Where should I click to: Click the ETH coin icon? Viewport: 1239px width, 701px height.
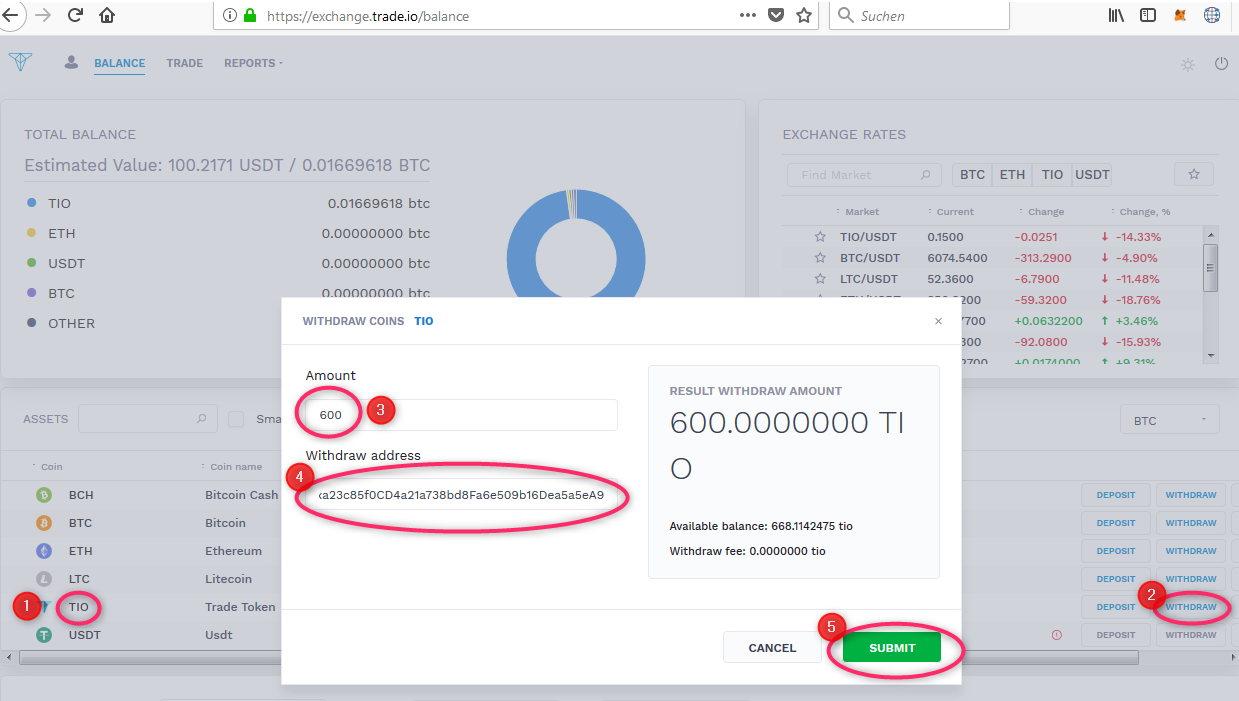pyautogui.click(x=44, y=551)
